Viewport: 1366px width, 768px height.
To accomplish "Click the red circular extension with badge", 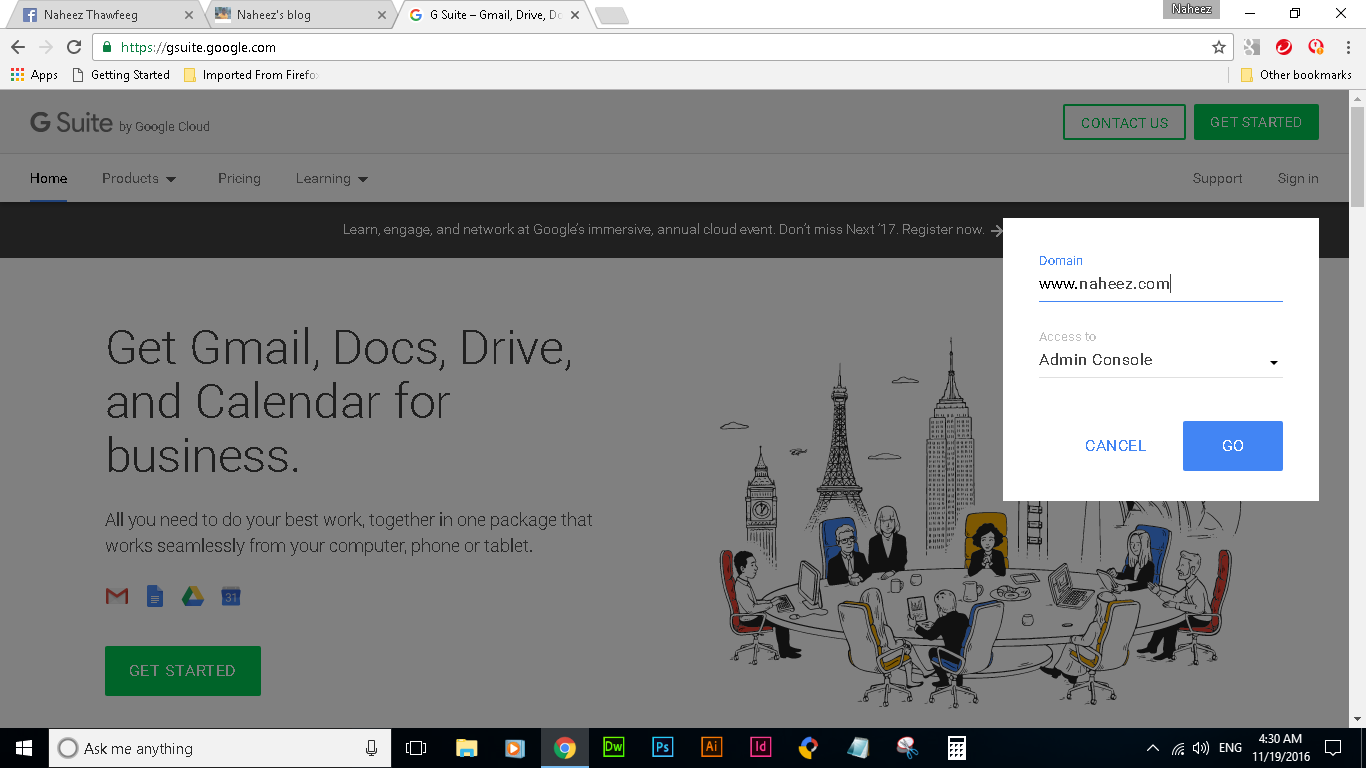I will pyautogui.click(x=1316, y=47).
